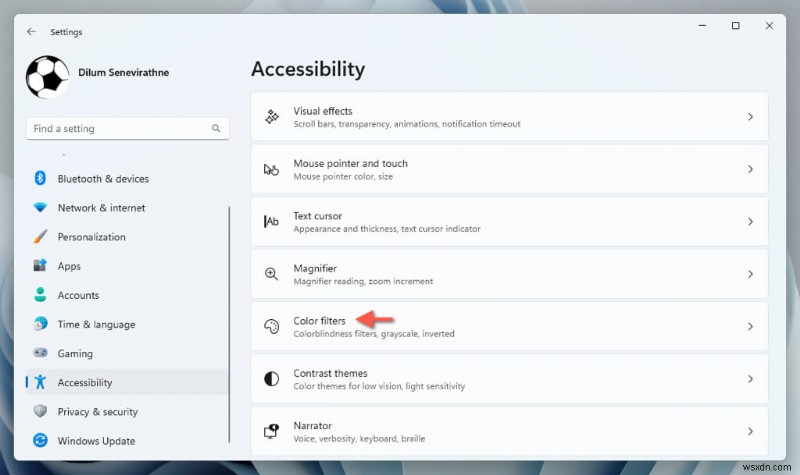Open Text cursor settings
Viewport: 800px width, 475px height.
pos(509,221)
